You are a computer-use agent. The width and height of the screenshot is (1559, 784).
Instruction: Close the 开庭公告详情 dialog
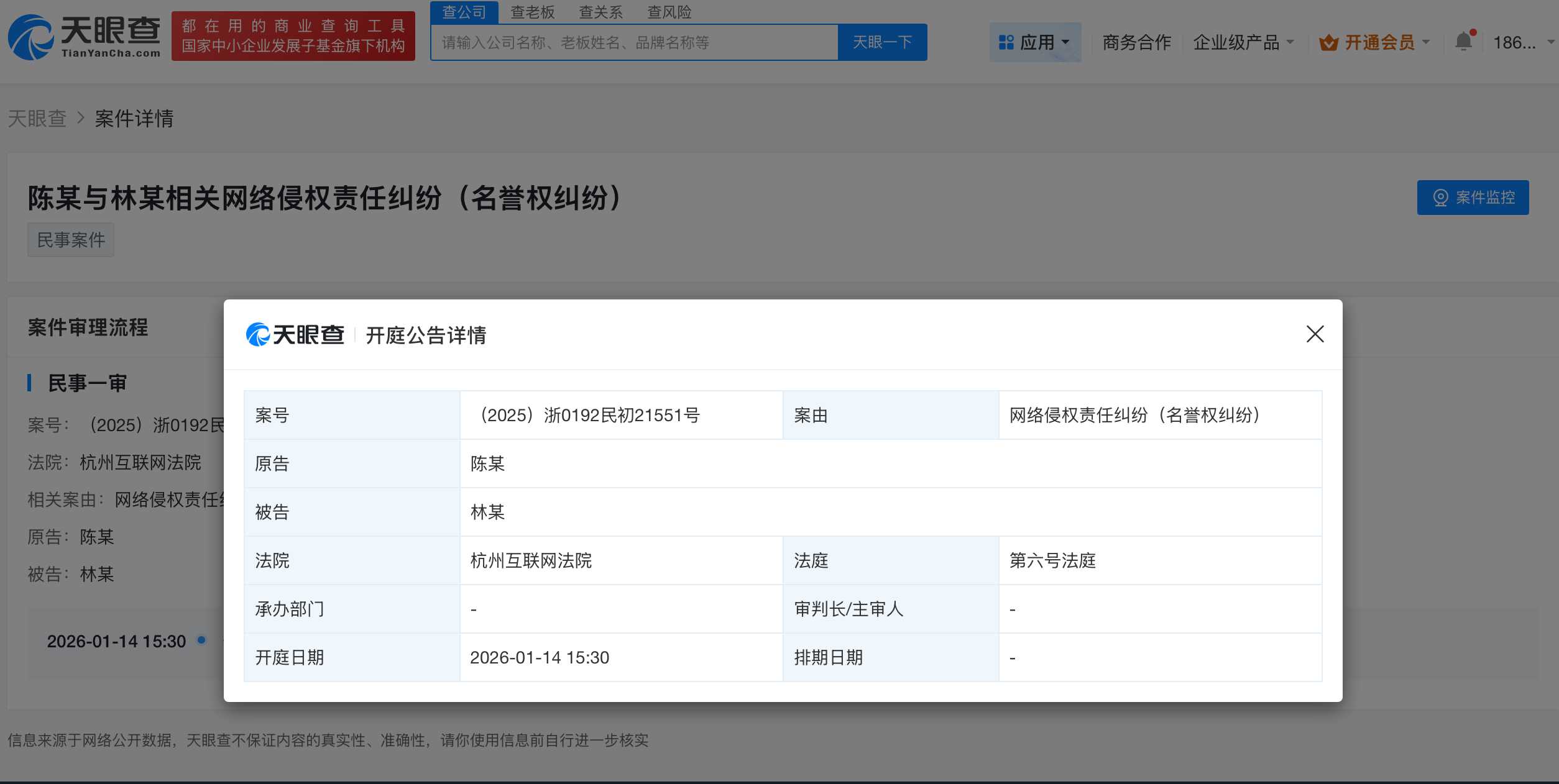coord(1315,335)
